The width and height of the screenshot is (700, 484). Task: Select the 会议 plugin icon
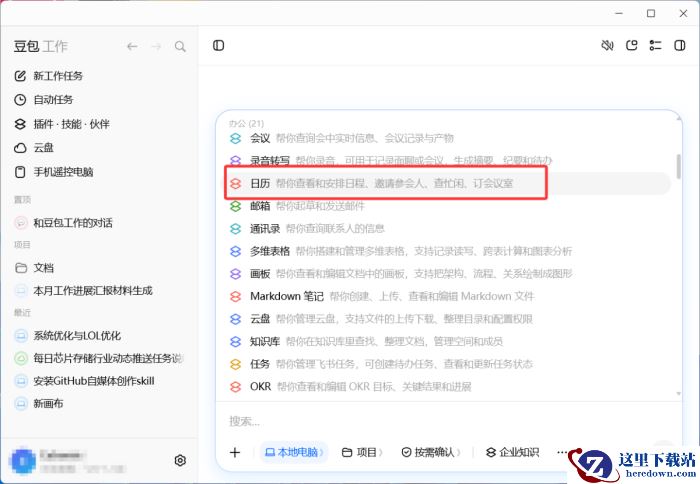[235, 138]
